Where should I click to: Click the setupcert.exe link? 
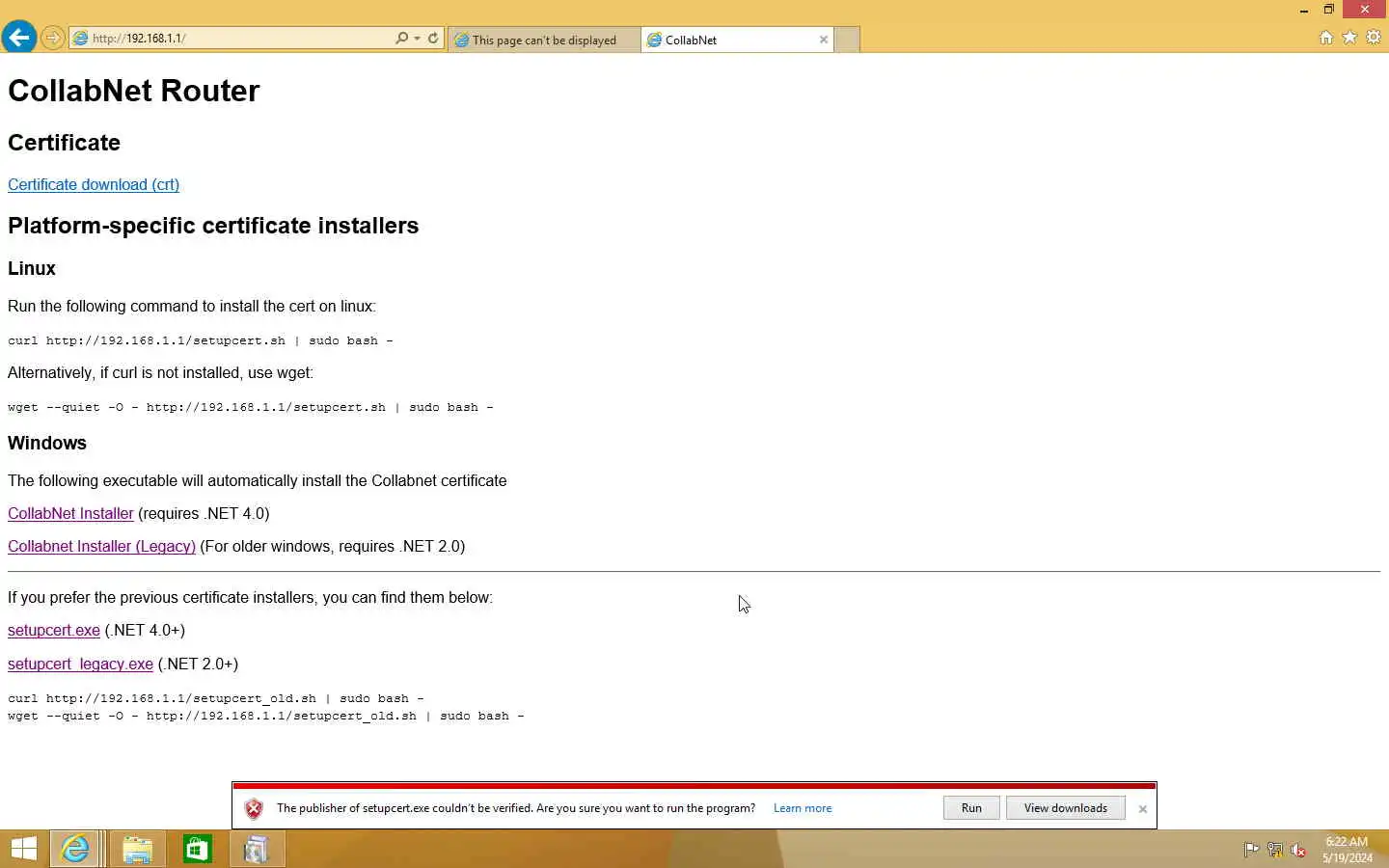[x=54, y=630]
